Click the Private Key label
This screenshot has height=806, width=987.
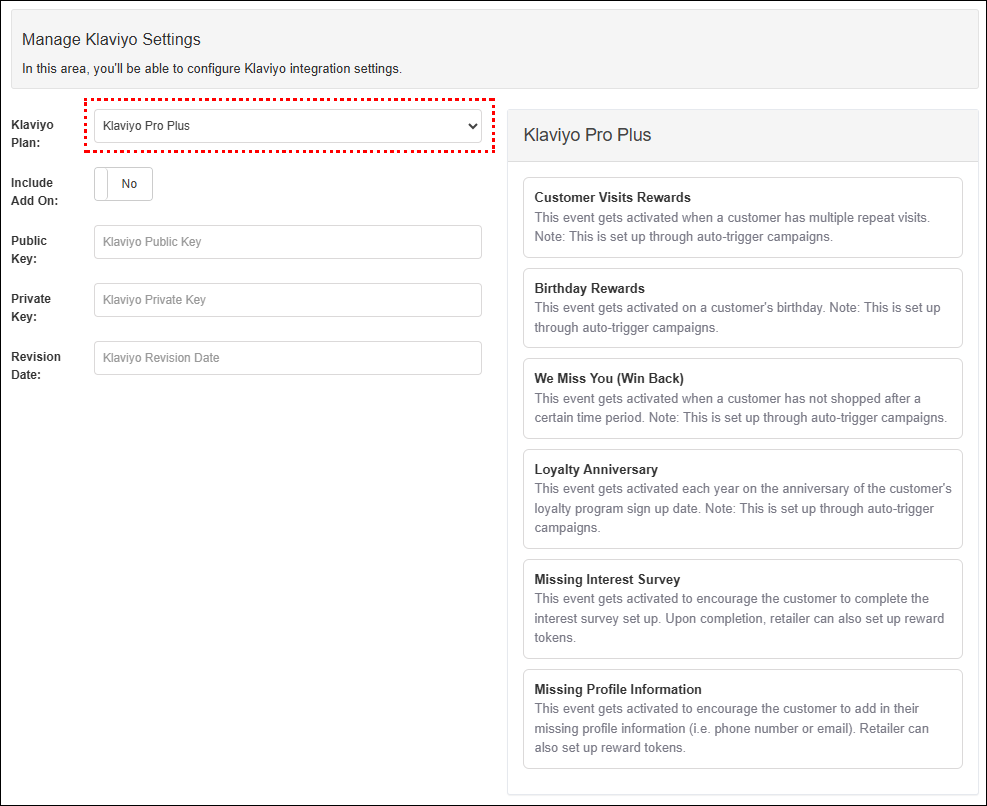point(30,308)
